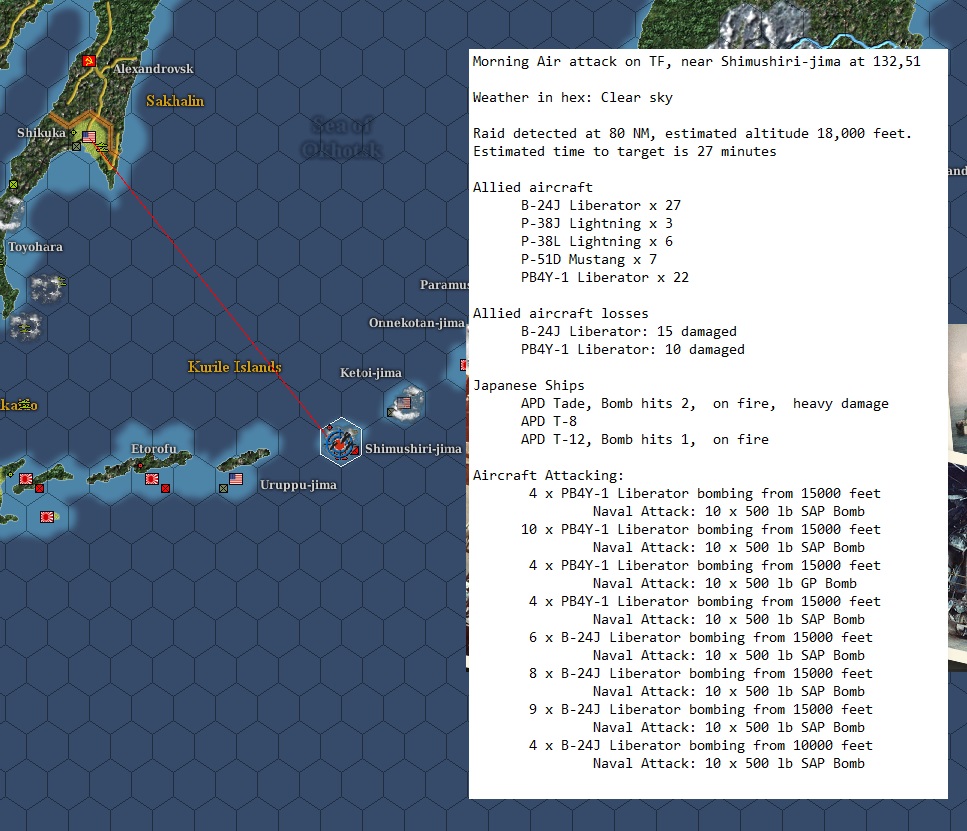This screenshot has width=967, height=831.
Task: Select the southernmost Japanese flag on the small islet
Action: [47, 517]
